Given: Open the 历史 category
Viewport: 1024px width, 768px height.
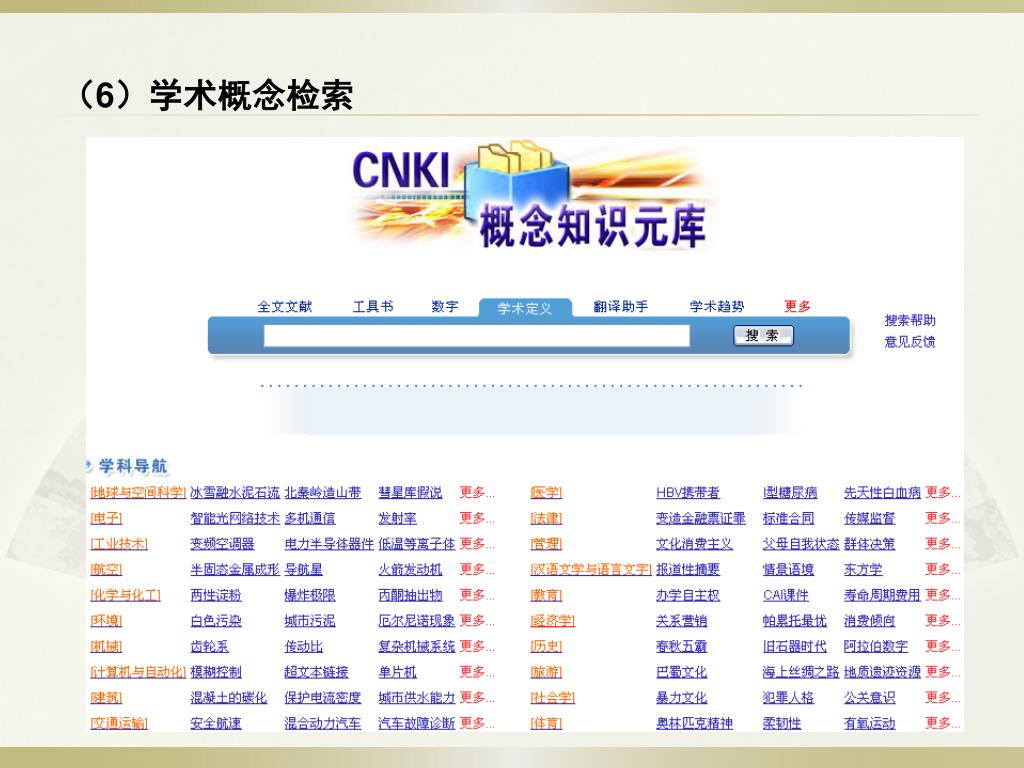Looking at the screenshot, I should pos(546,647).
